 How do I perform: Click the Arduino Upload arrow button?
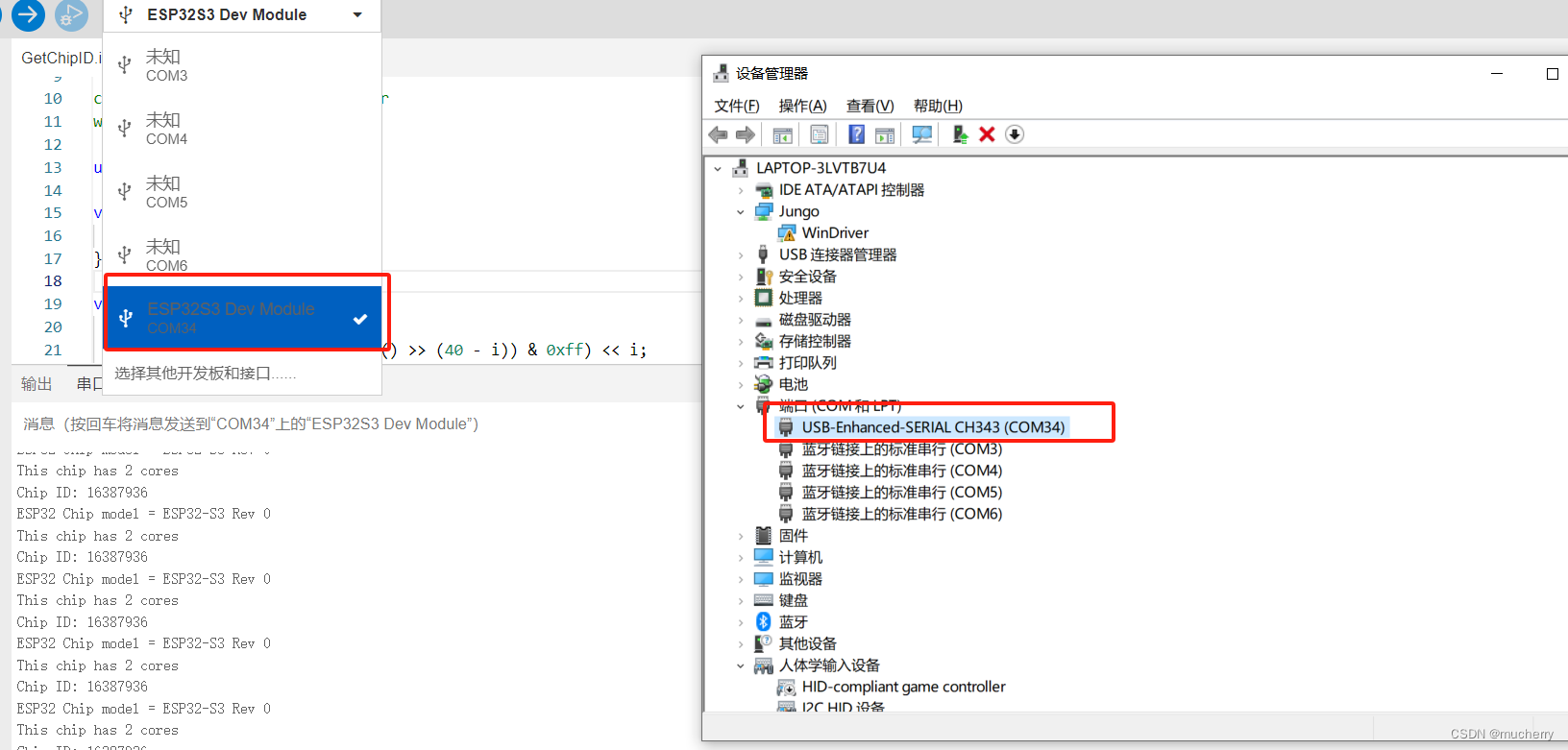pyautogui.click(x=28, y=13)
